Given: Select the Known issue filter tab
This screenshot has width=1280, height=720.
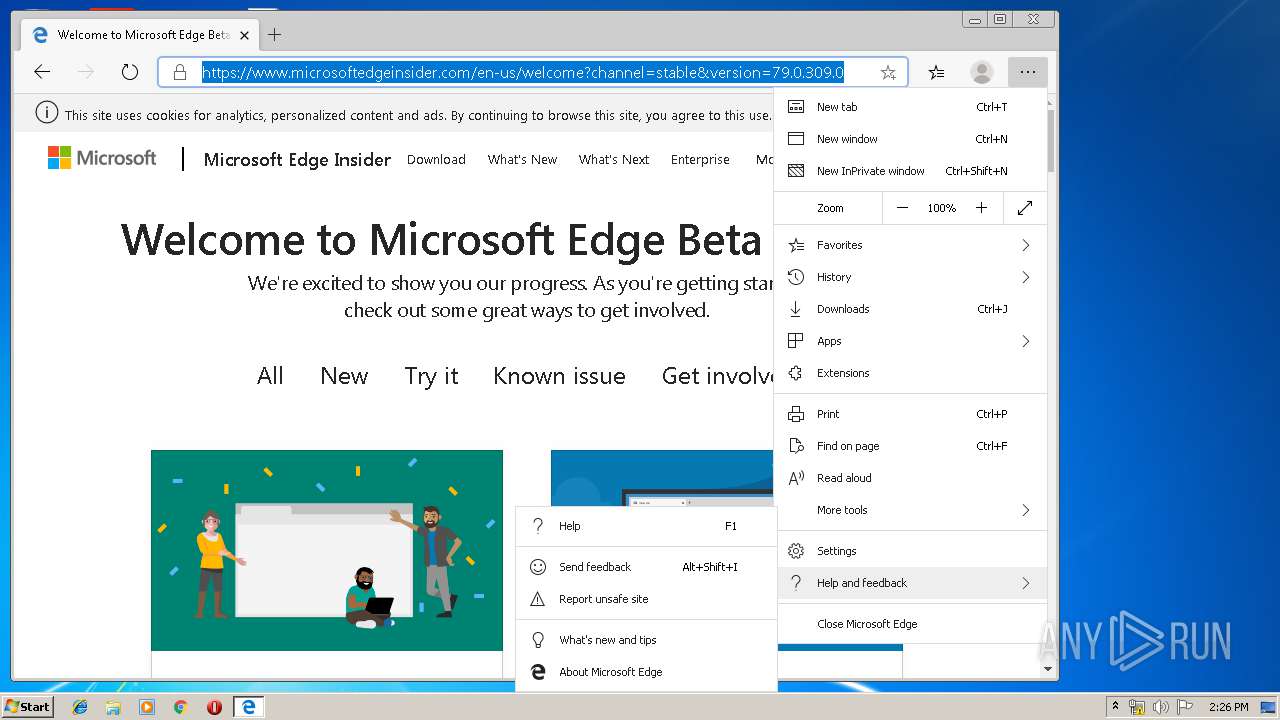Looking at the screenshot, I should click(x=559, y=376).
